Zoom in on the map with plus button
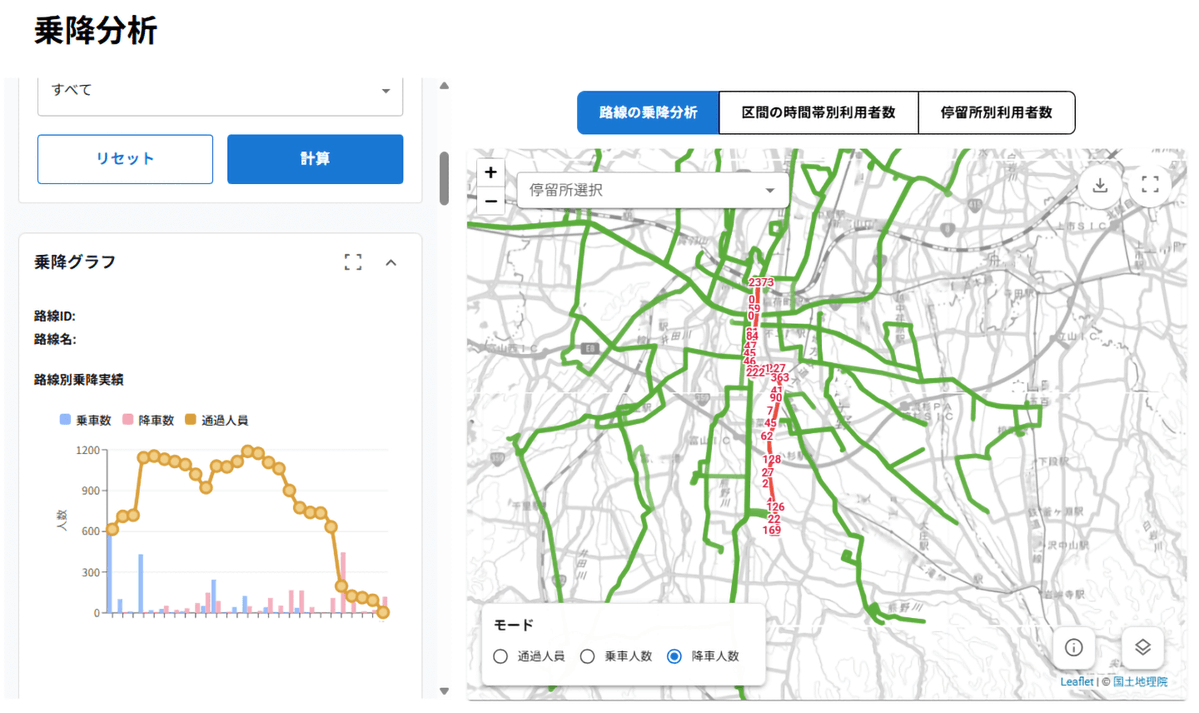 [x=491, y=173]
